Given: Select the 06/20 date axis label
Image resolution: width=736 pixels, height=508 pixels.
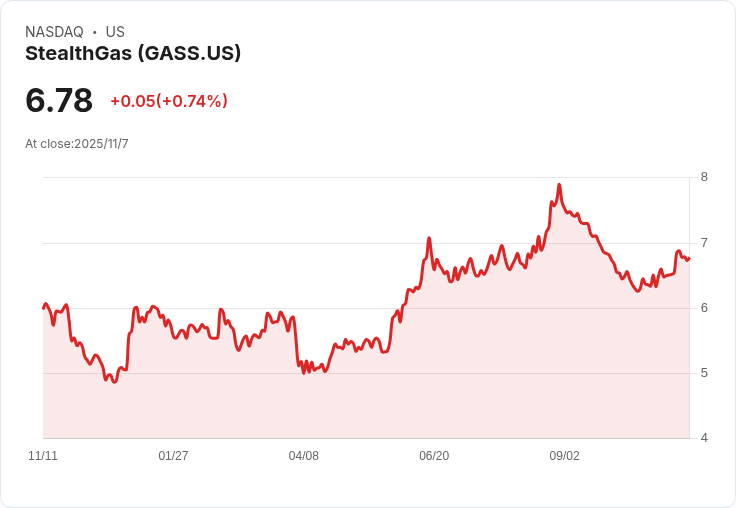Looking at the screenshot, I should (434, 456).
